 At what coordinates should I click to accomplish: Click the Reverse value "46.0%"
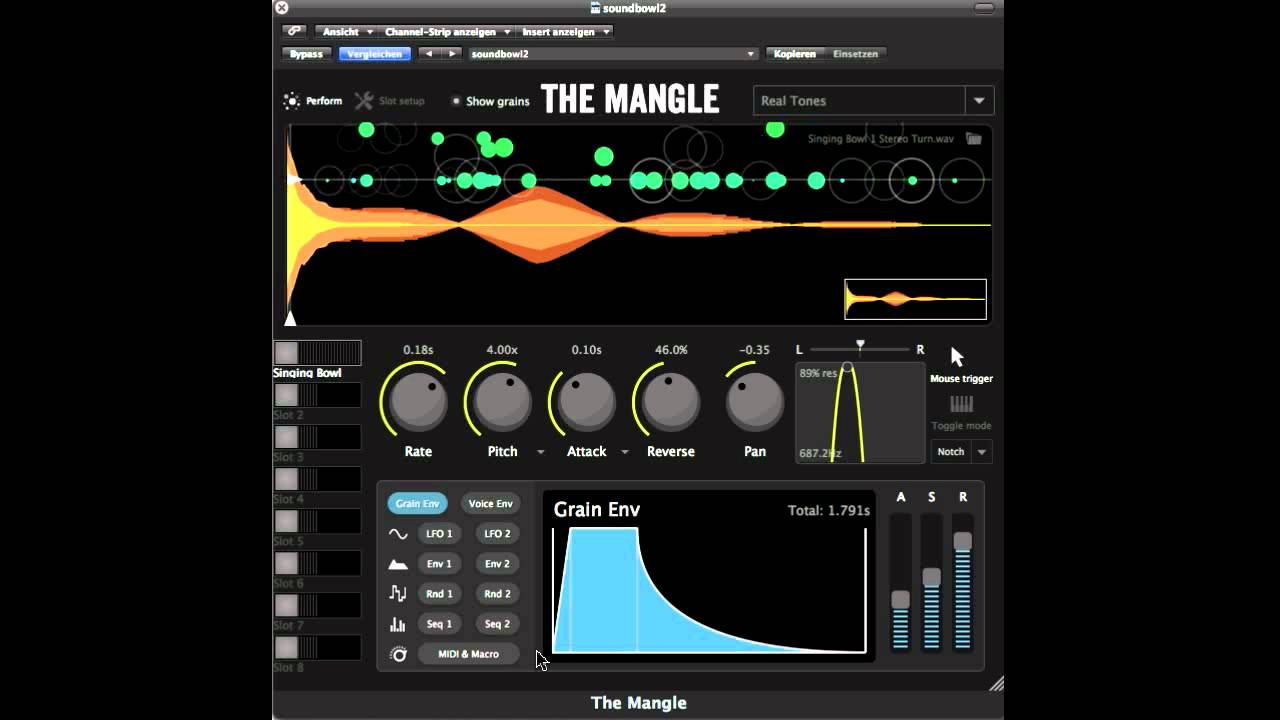[671, 350]
